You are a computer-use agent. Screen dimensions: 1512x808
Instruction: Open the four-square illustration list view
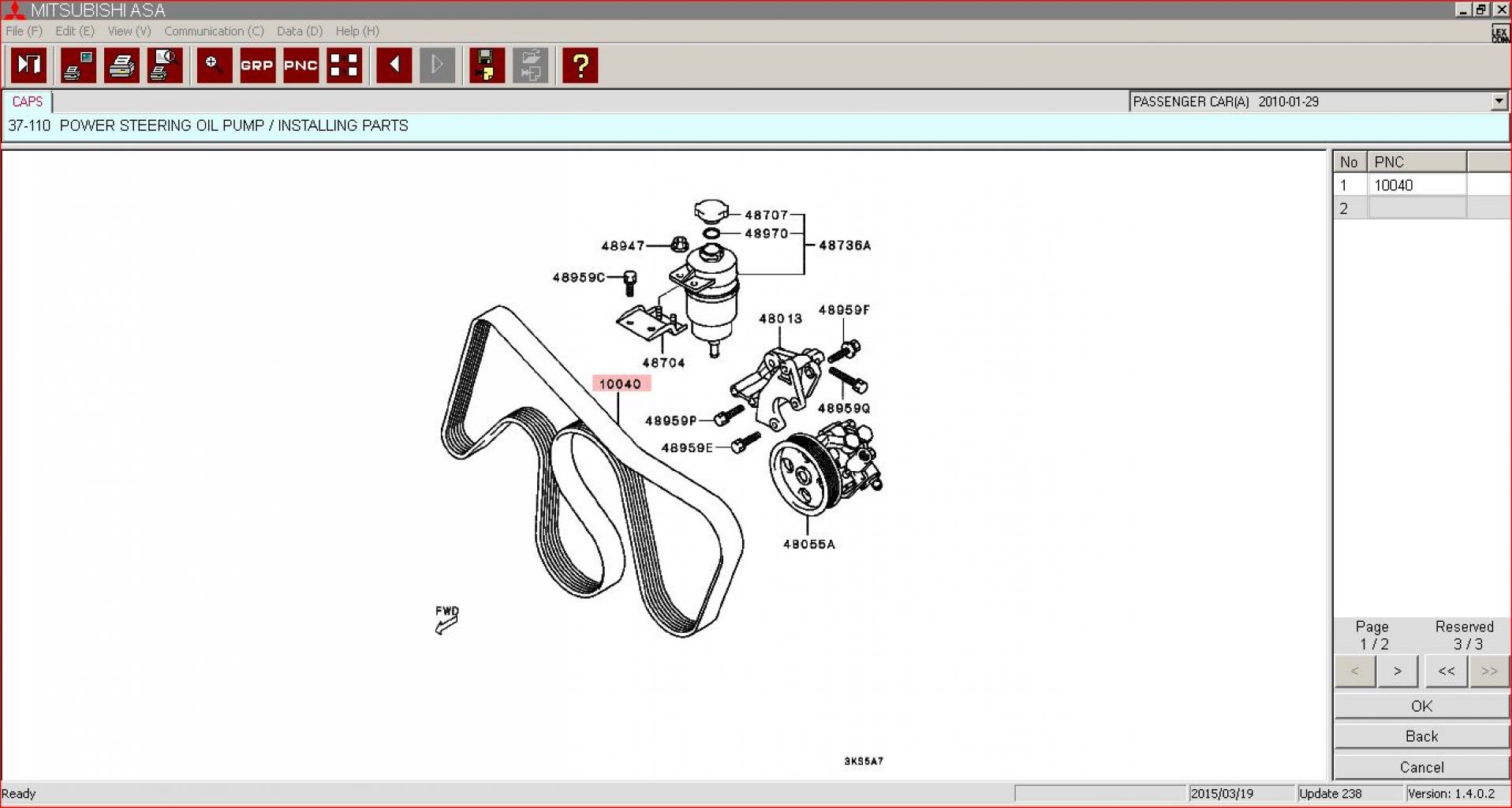click(x=344, y=65)
